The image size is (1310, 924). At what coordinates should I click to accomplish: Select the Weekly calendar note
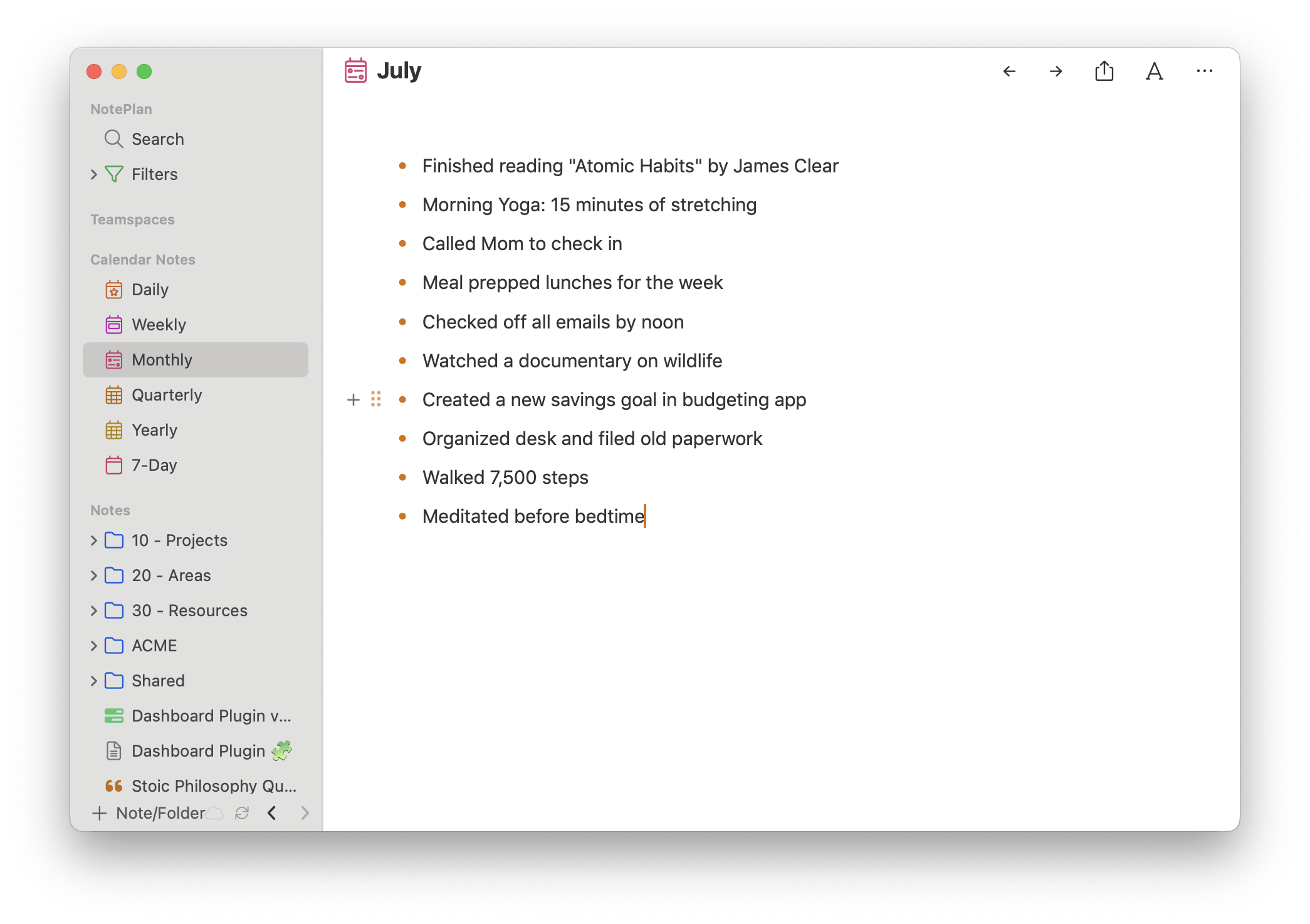click(159, 325)
